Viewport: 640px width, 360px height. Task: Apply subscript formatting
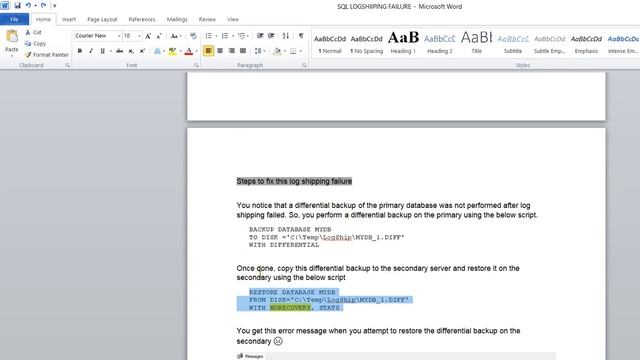(131, 51)
